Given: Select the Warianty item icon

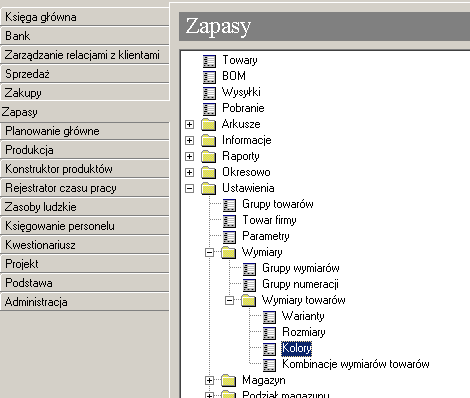Looking at the screenshot, I should coord(269,317).
